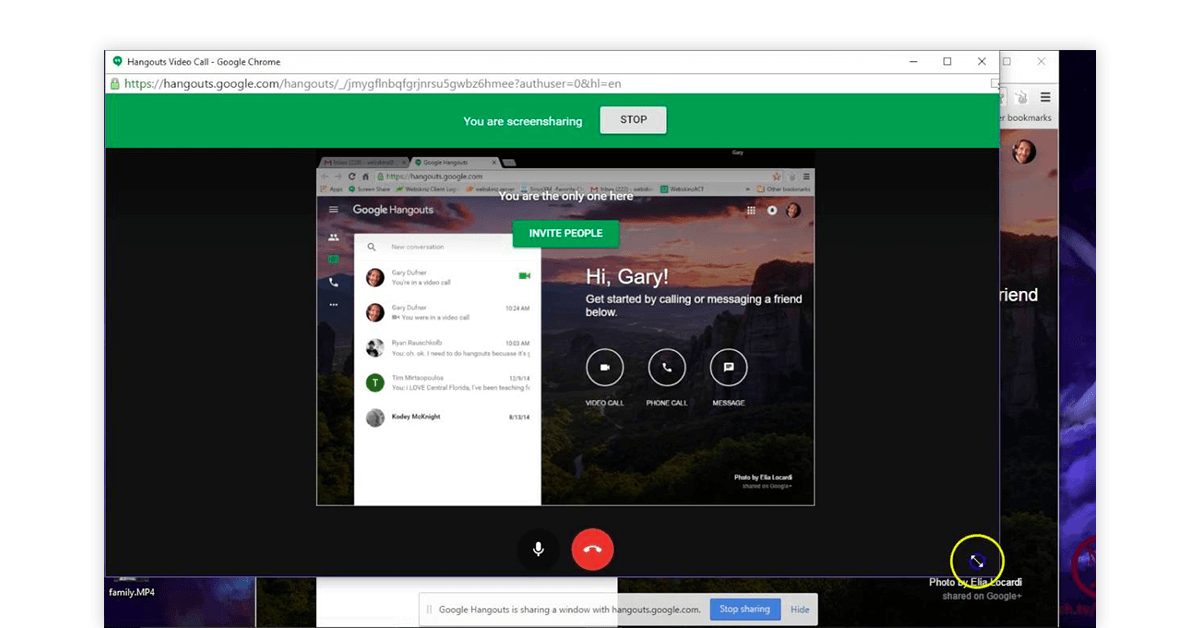
Task: Click the profile avatar in the background window
Action: pyautogui.click(x=1023, y=152)
